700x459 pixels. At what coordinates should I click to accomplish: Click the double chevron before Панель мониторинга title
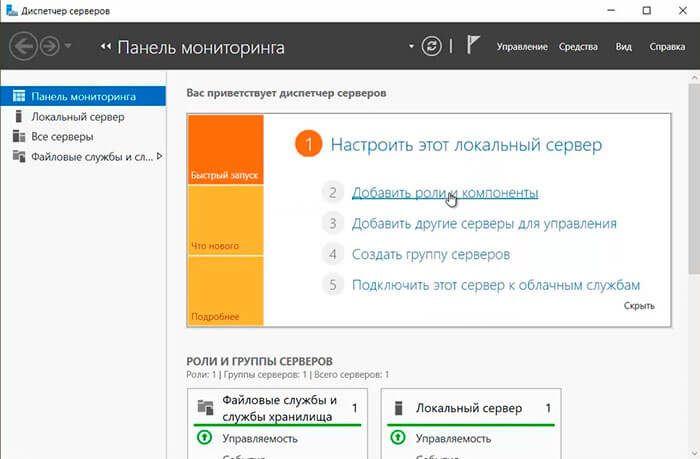click(x=105, y=46)
